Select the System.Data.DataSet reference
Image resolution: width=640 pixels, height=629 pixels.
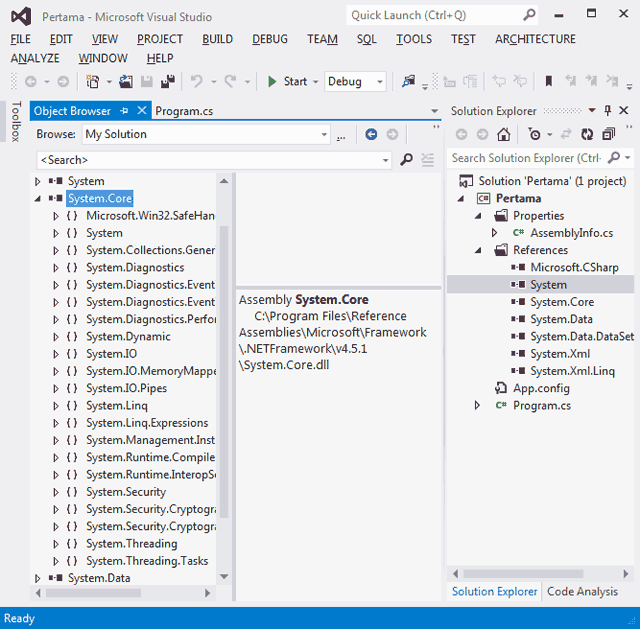(582, 337)
